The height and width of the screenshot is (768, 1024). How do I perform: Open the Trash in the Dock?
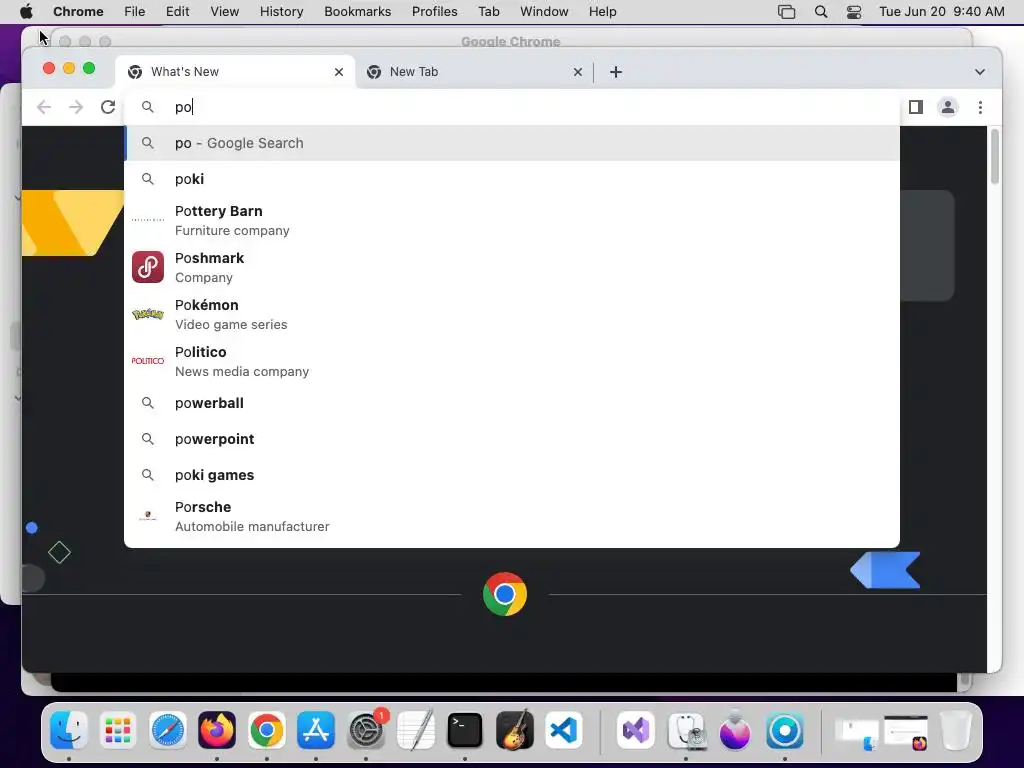[955, 730]
